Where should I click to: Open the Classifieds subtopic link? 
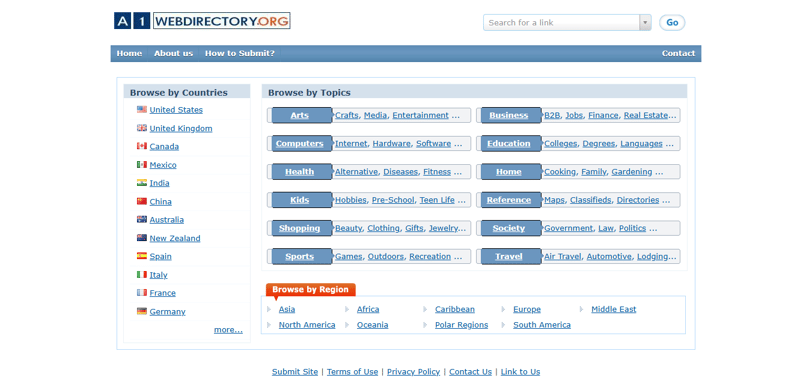(590, 200)
